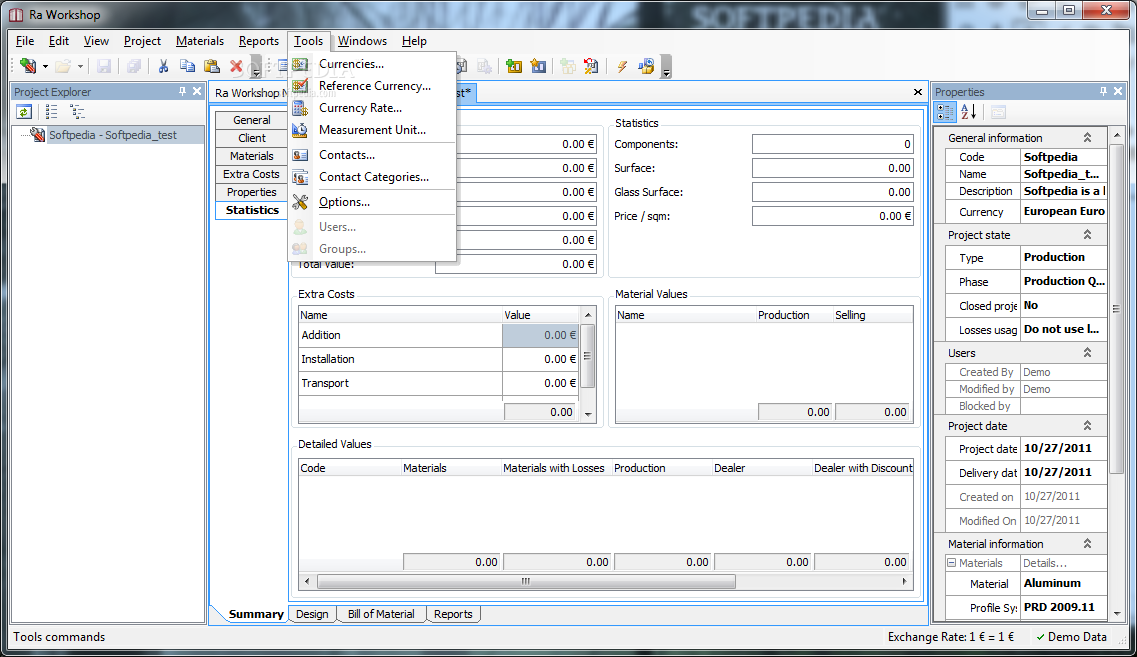
Task: Choose Measurement Unit... menu entry
Action: pyautogui.click(x=373, y=130)
